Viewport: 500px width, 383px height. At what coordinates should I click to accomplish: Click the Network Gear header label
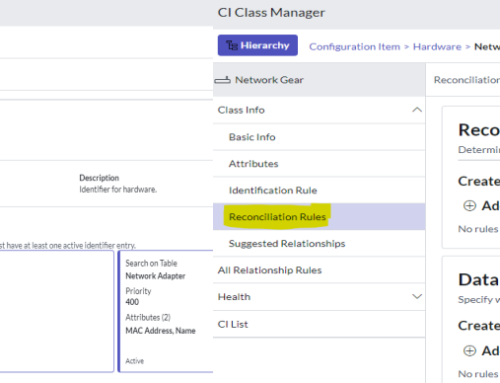coord(269,80)
